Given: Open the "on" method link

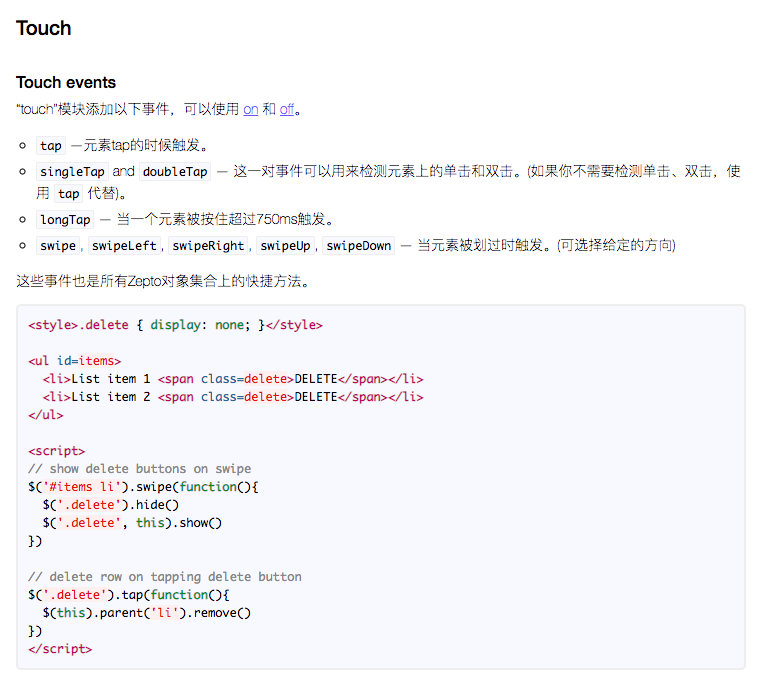Looking at the screenshot, I should click(x=250, y=109).
